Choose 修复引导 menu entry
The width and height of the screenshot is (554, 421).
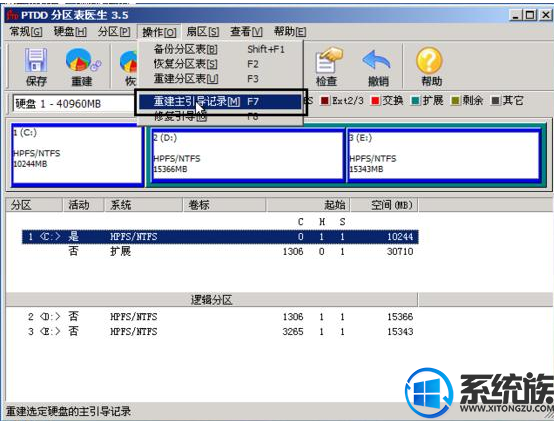pyautogui.click(x=220, y=116)
